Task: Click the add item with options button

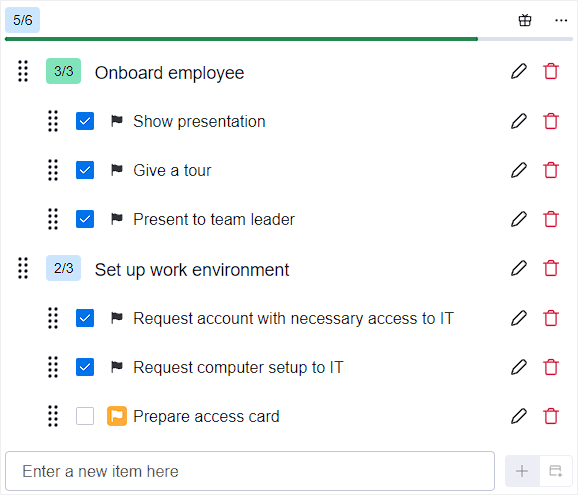Action: (x=556, y=471)
